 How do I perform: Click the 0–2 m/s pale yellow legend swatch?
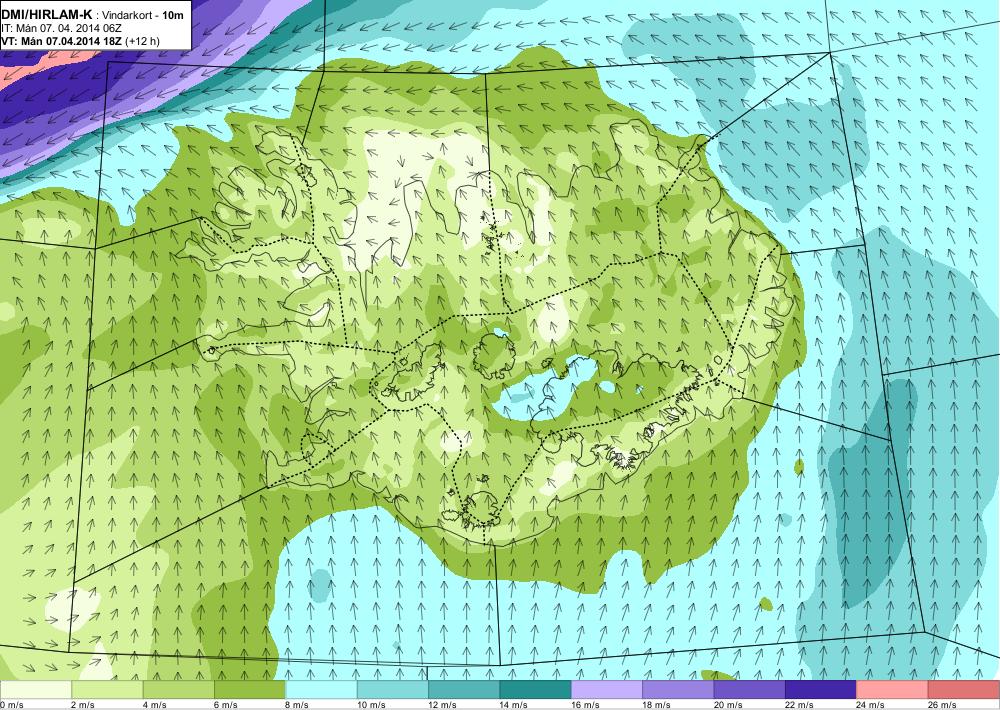[36, 690]
